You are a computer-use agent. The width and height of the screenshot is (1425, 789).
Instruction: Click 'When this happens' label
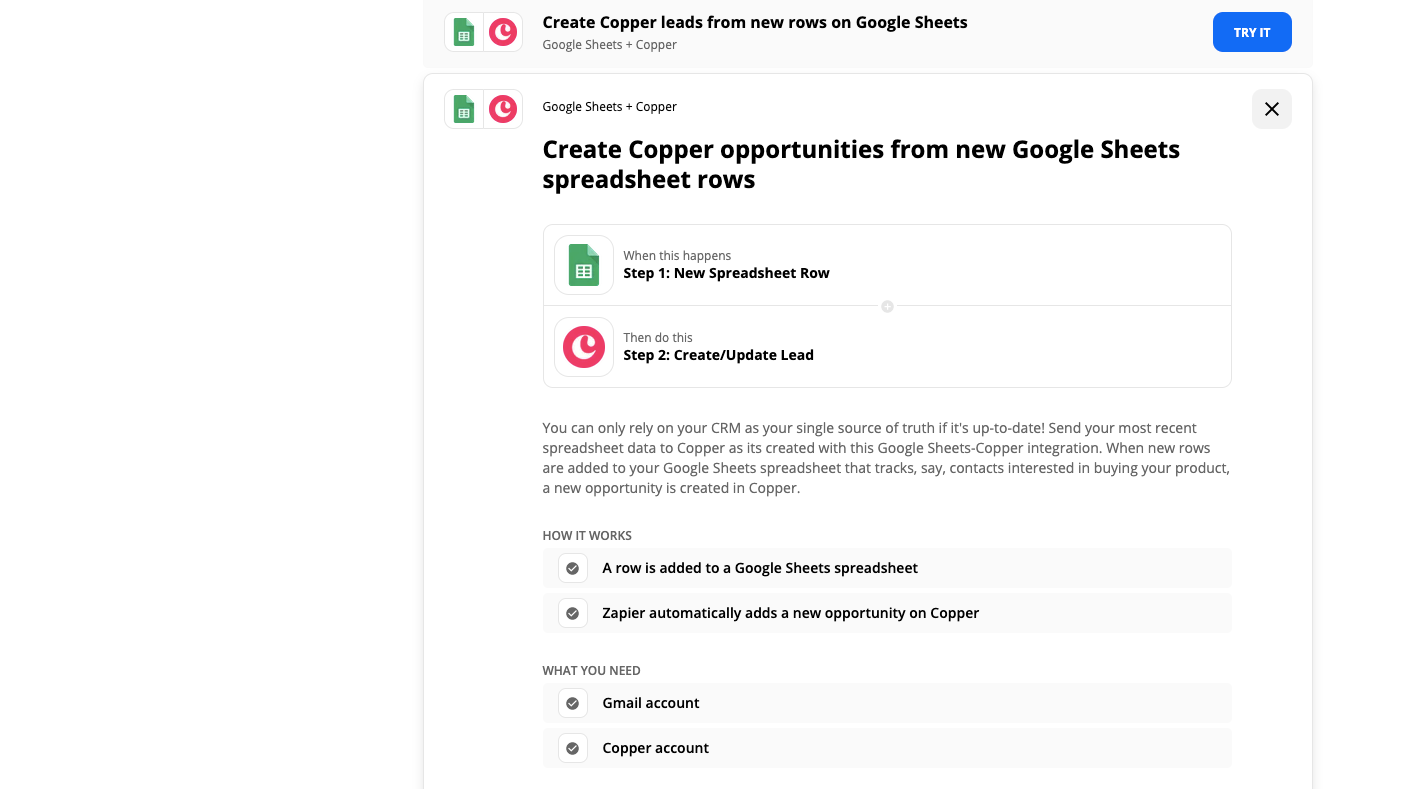pyautogui.click(x=677, y=256)
